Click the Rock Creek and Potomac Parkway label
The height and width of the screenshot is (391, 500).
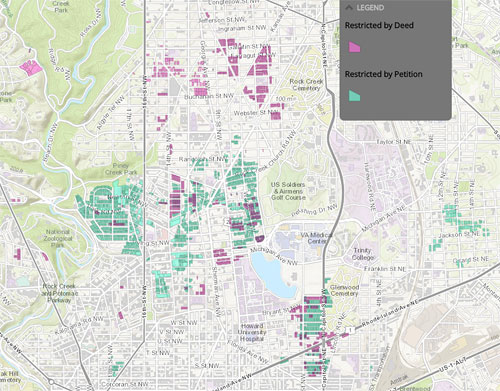[59, 293]
